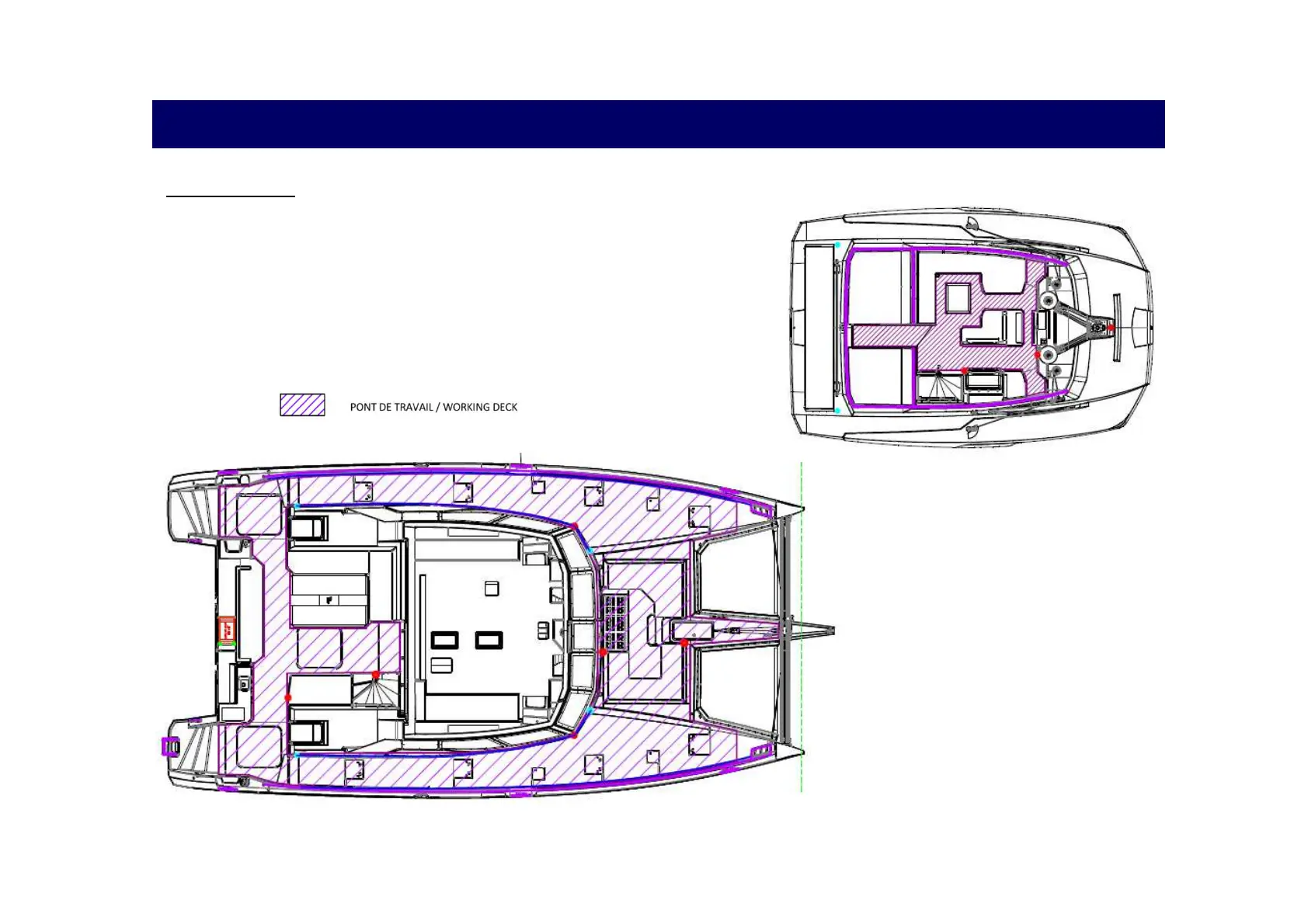Click the left black rectangular roof hatch
This screenshot has height=924, width=1308.
444,641
